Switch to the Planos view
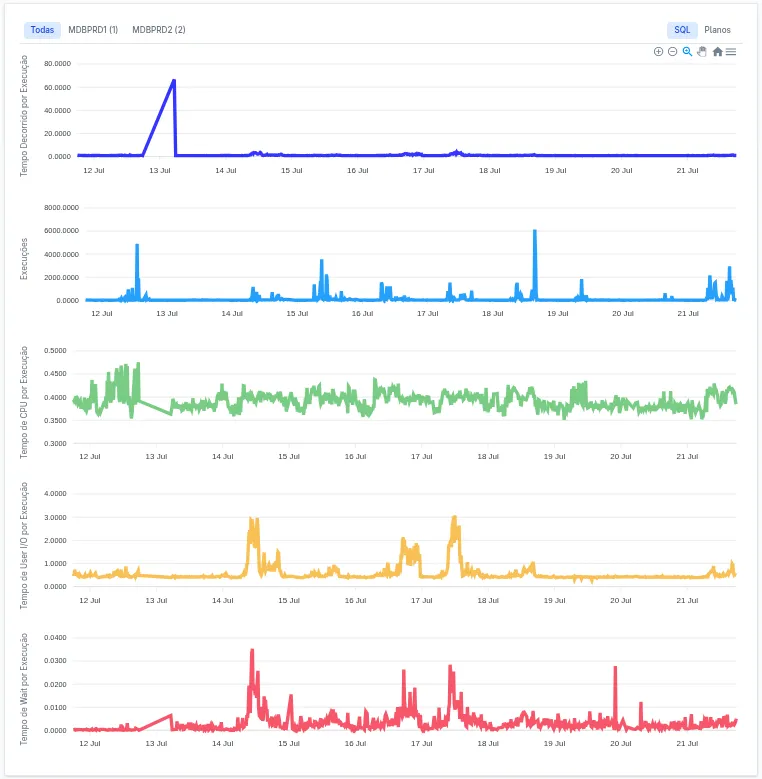Viewport: 762px width, 779px height. pyautogui.click(x=717, y=30)
